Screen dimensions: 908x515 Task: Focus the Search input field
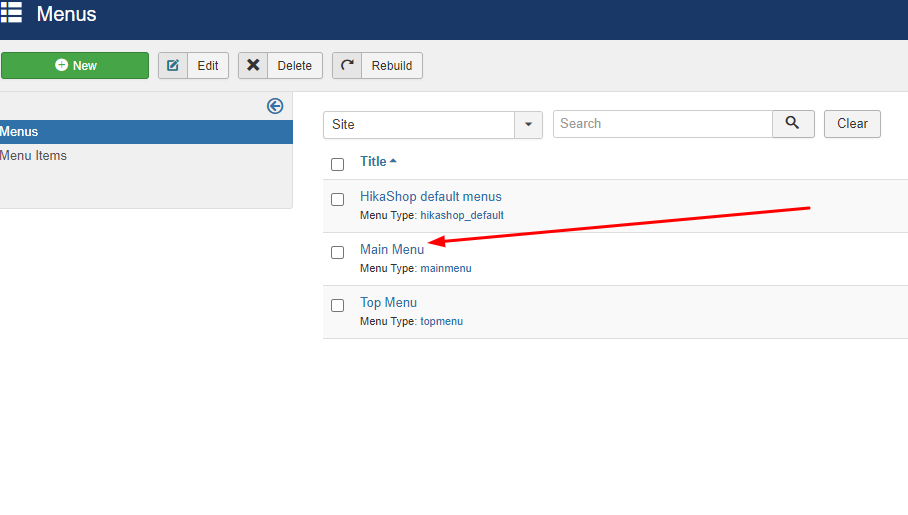tap(662, 123)
